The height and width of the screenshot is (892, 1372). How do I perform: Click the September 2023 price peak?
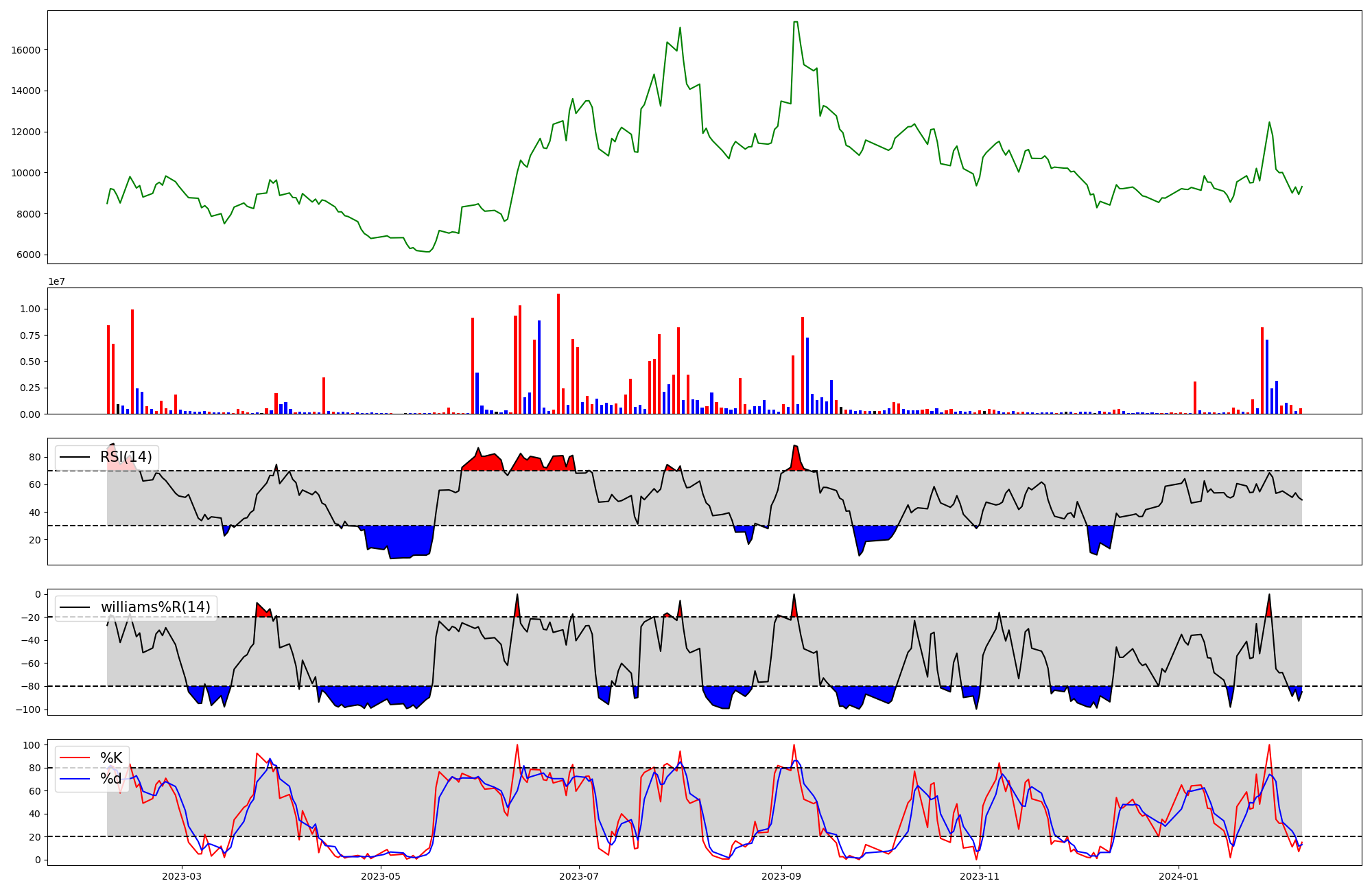click(x=795, y=23)
